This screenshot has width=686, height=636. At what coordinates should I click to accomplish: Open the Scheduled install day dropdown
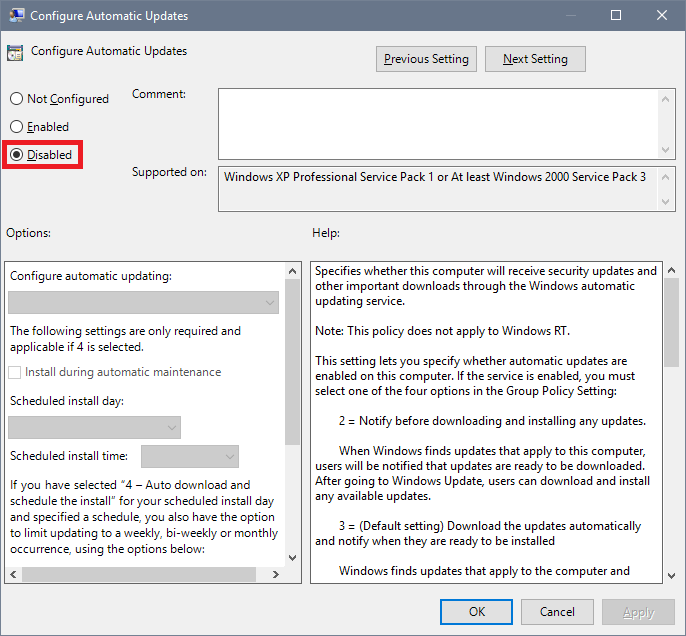[x=94, y=427]
